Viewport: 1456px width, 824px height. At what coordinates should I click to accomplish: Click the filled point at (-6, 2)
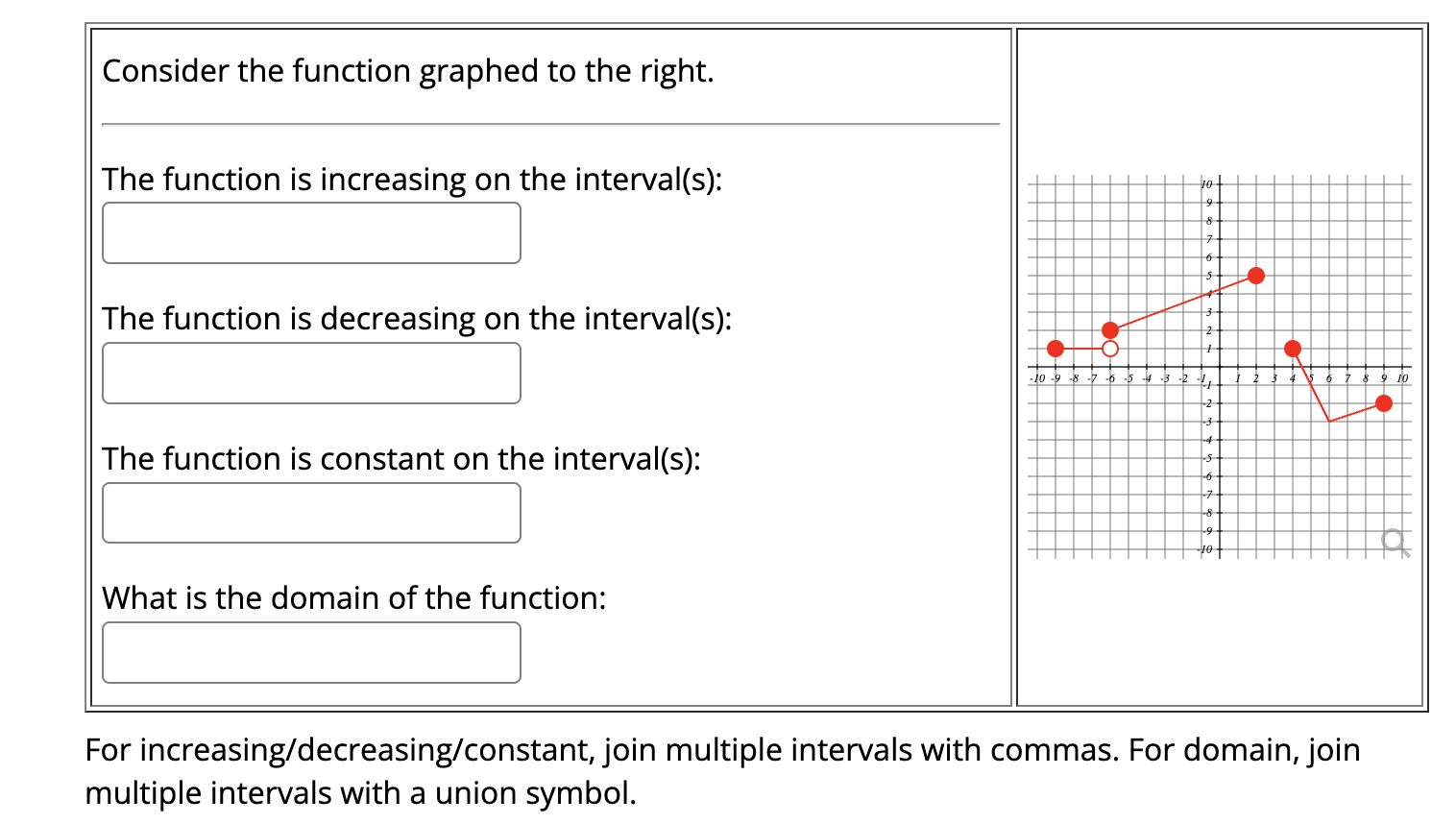(x=1112, y=330)
